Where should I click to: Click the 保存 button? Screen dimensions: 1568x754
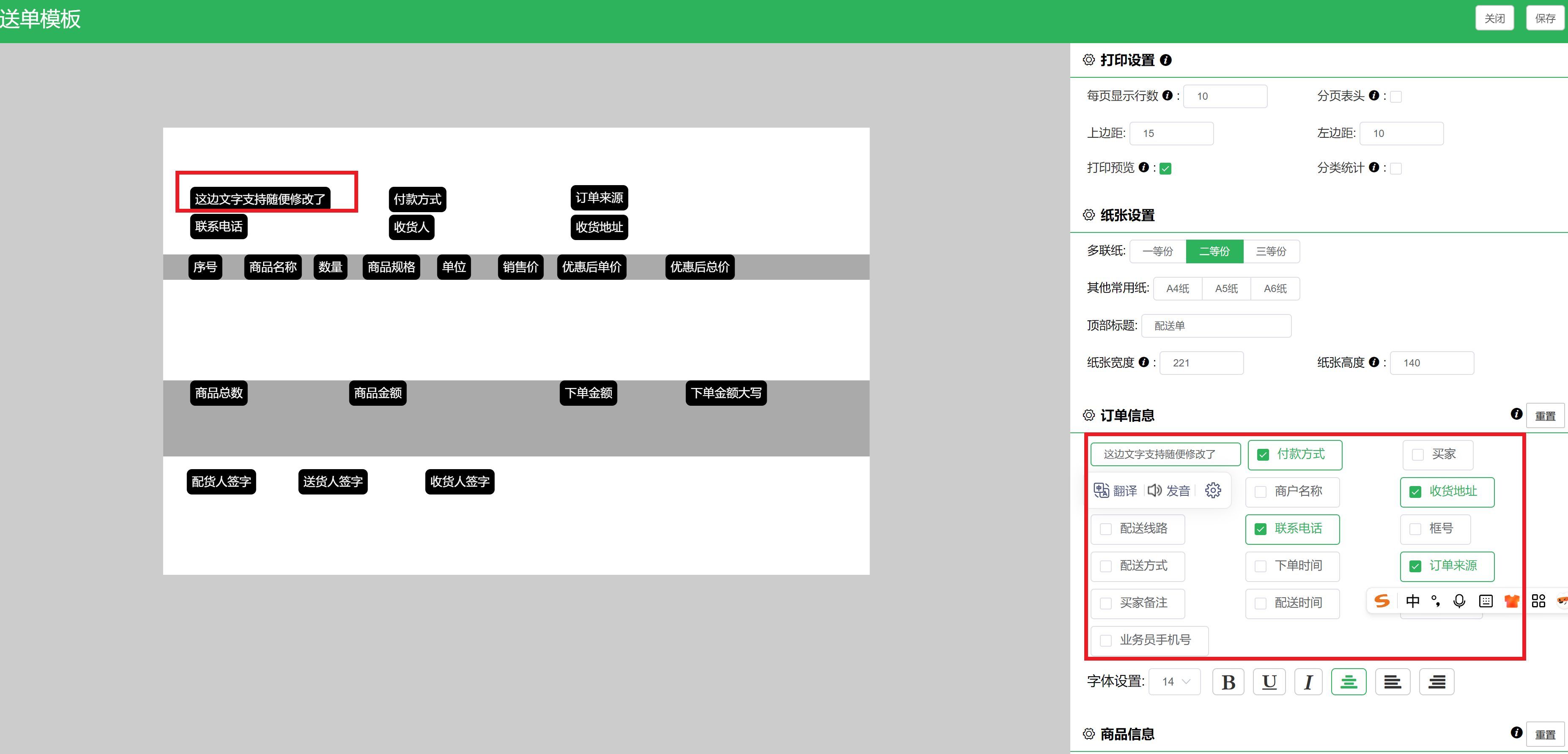(1545, 18)
